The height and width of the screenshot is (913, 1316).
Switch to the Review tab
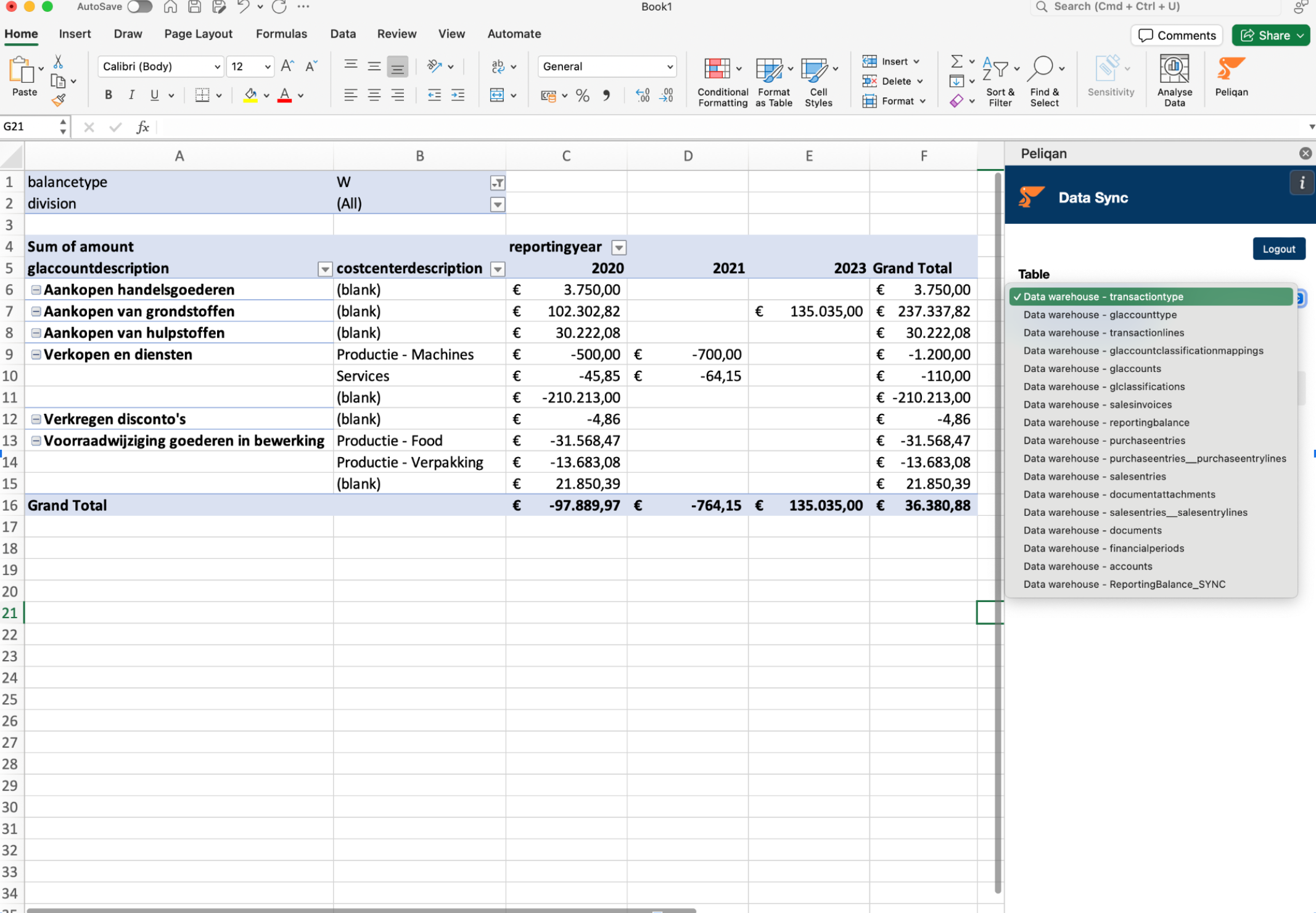397,34
